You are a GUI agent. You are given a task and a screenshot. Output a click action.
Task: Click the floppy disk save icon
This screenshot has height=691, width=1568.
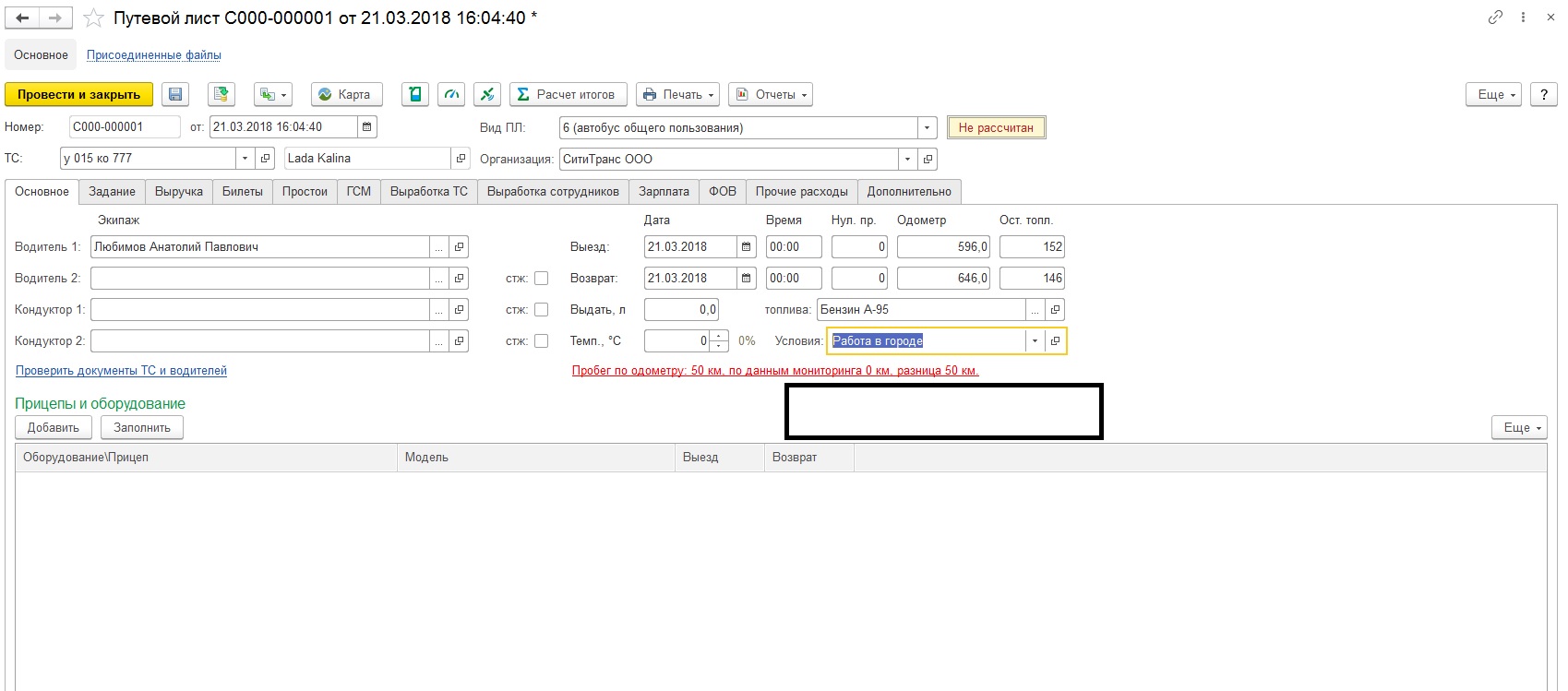(x=175, y=94)
